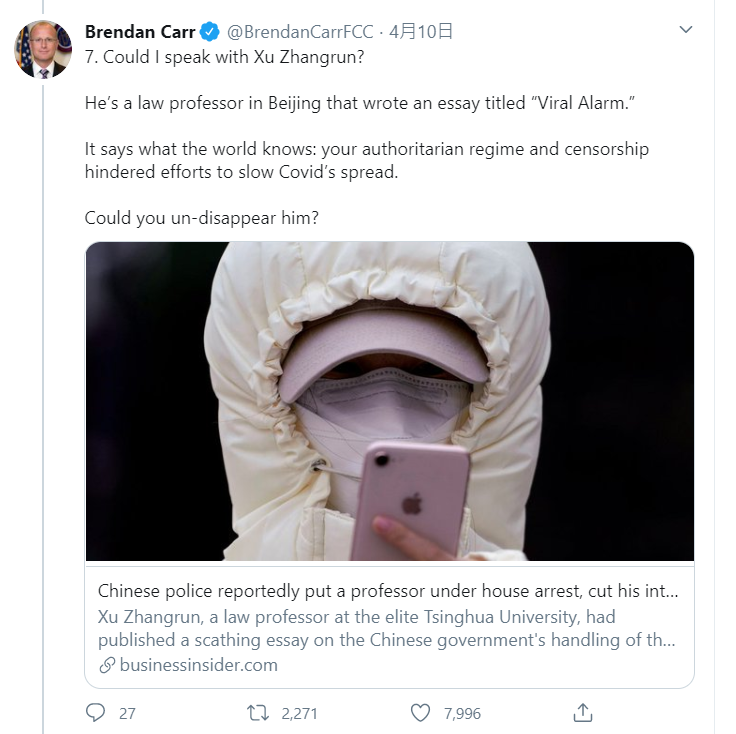736x734 pixels.
Task: Open the tweet's 4月10日 date link
Action: click(x=421, y=32)
